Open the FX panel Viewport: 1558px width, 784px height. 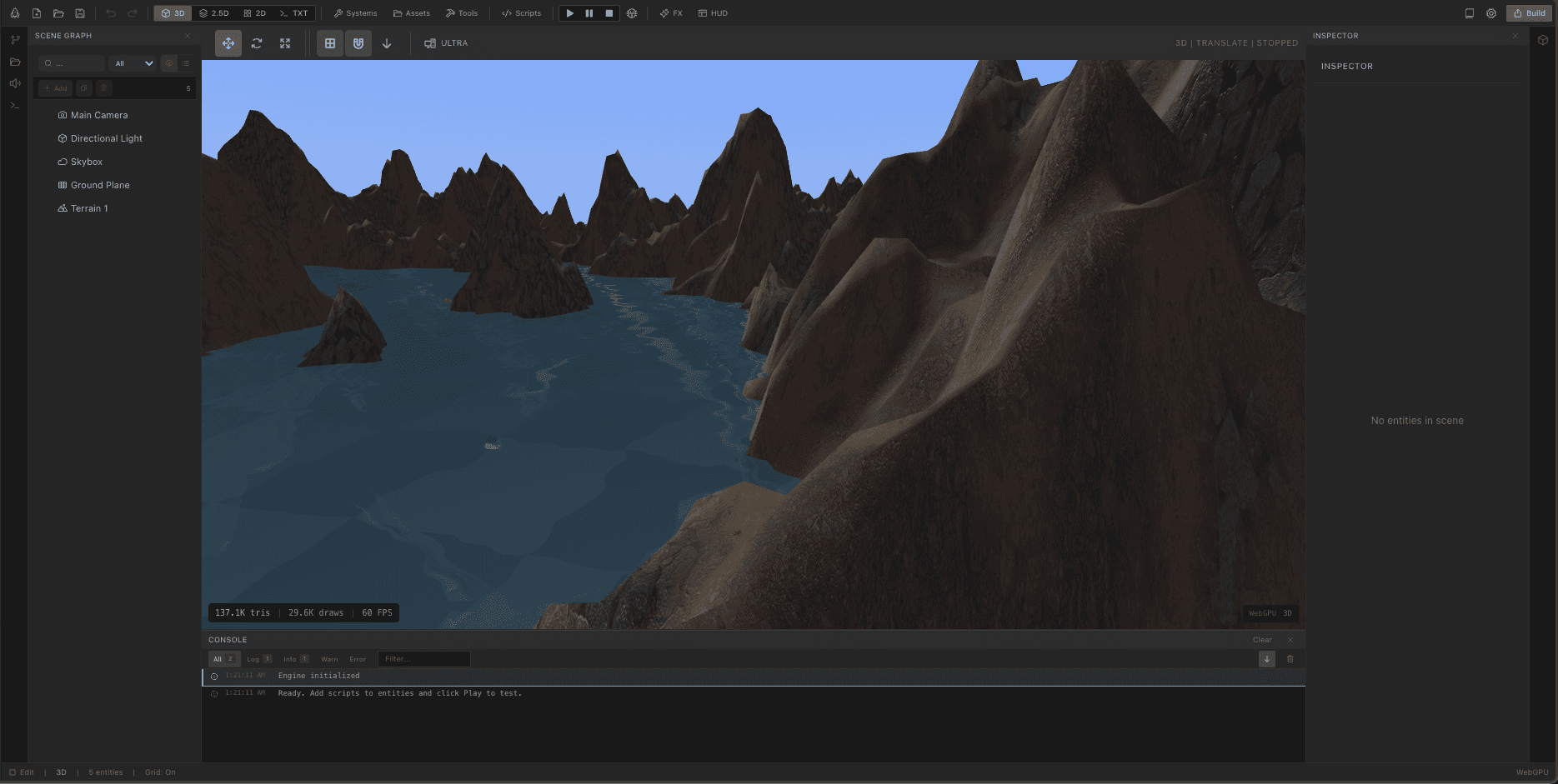tap(671, 13)
